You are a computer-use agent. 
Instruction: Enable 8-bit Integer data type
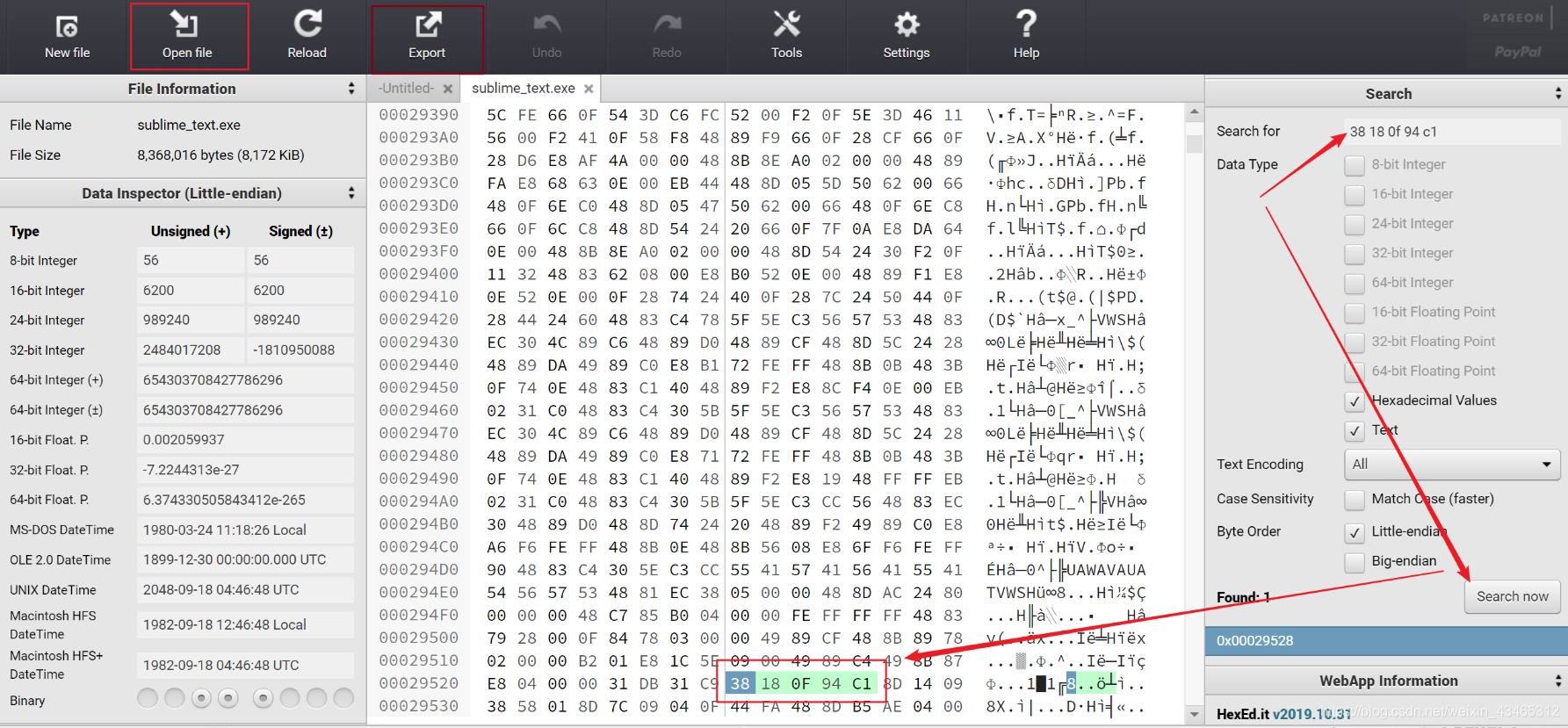pyautogui.click(x=1355, y=165)
